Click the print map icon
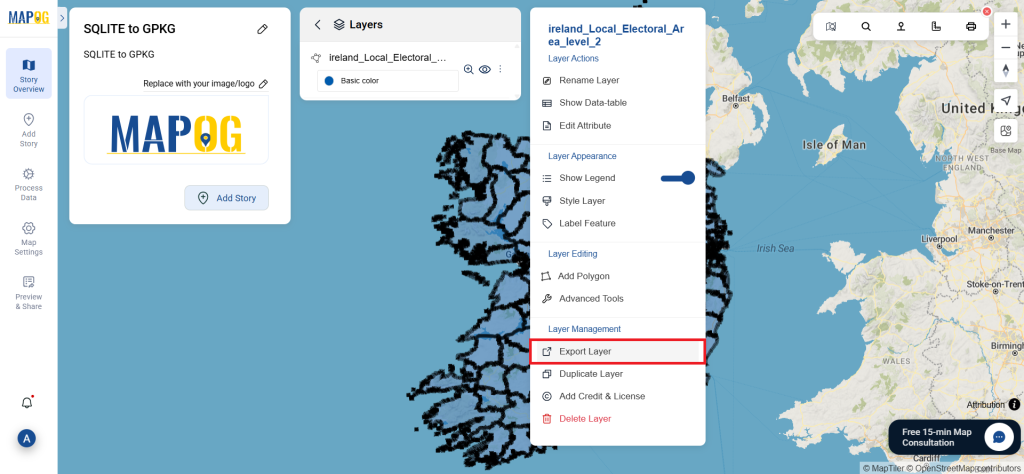This screenshot has height=474, width=1024. coord(970,26)
